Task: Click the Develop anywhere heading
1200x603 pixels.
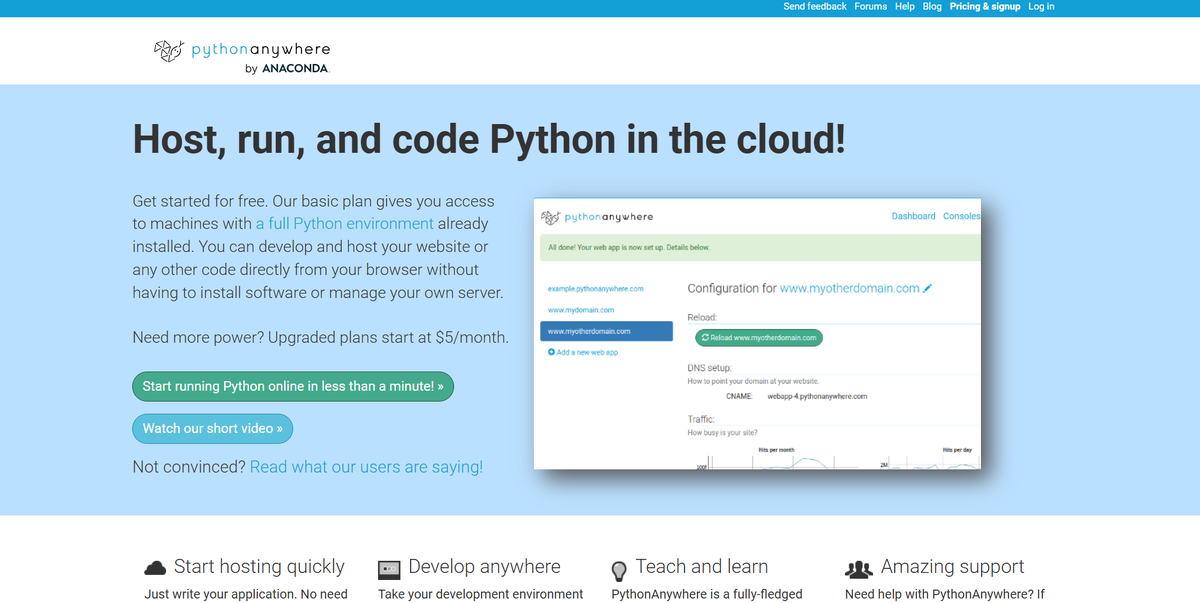Action: click(484, 567)
